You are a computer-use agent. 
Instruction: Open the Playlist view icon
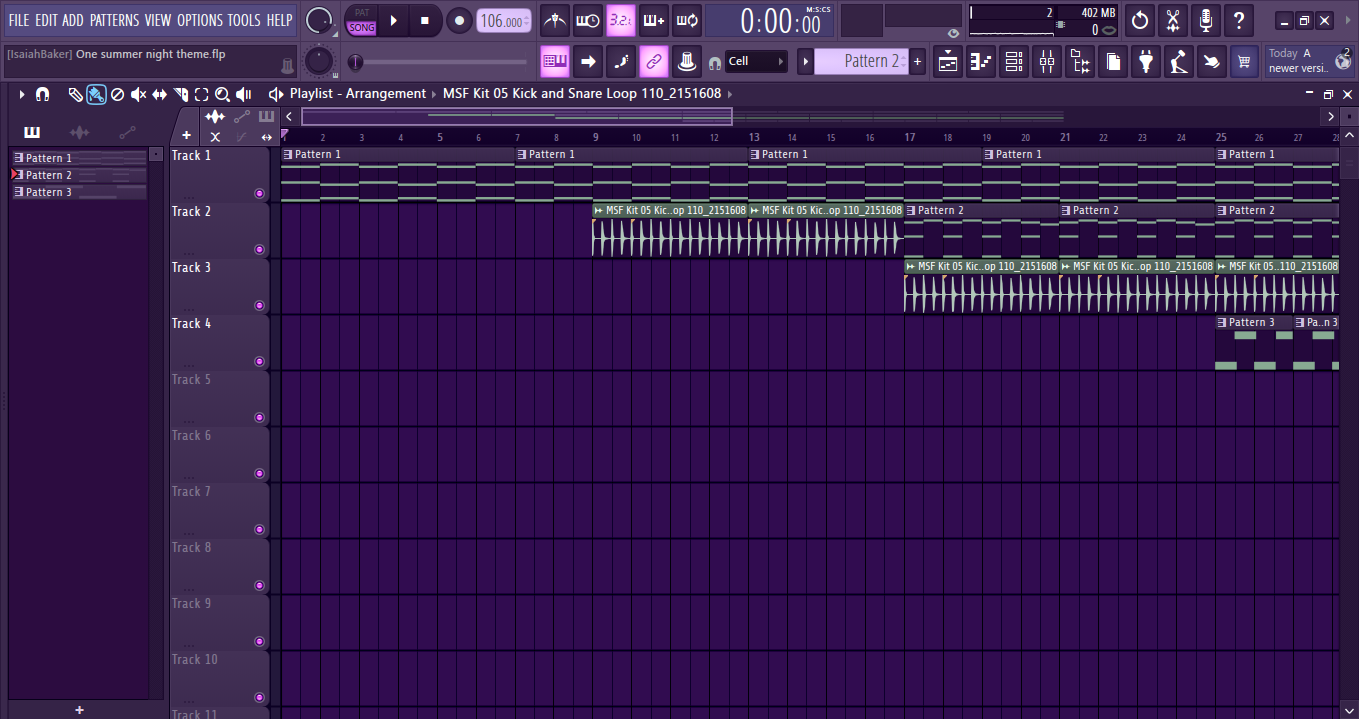[x=948, y=62]
